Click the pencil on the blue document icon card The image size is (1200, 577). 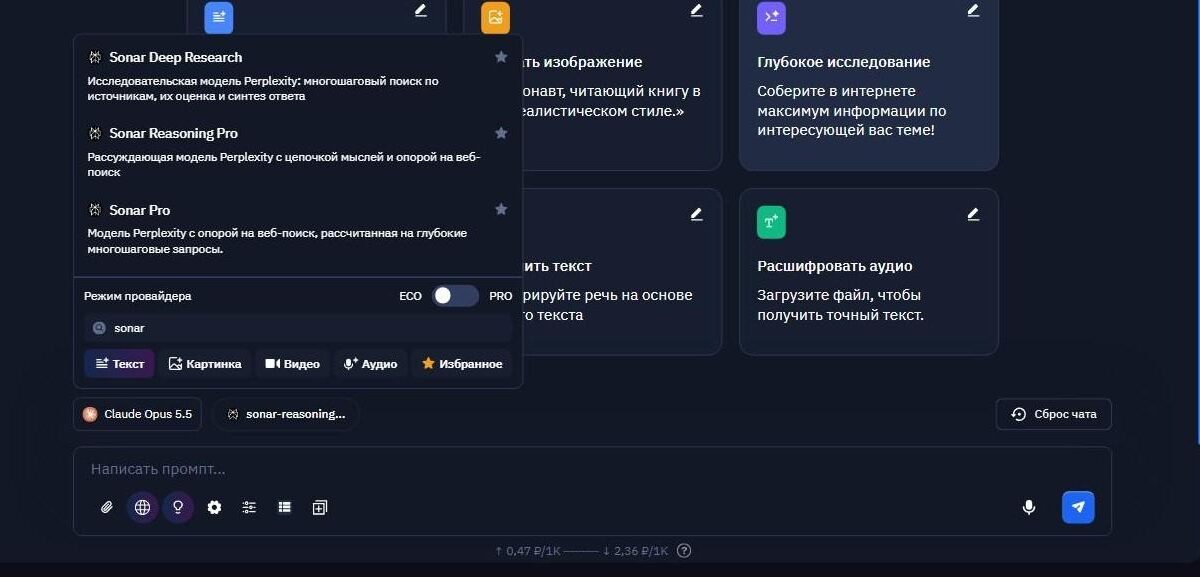tap(420, 10)
